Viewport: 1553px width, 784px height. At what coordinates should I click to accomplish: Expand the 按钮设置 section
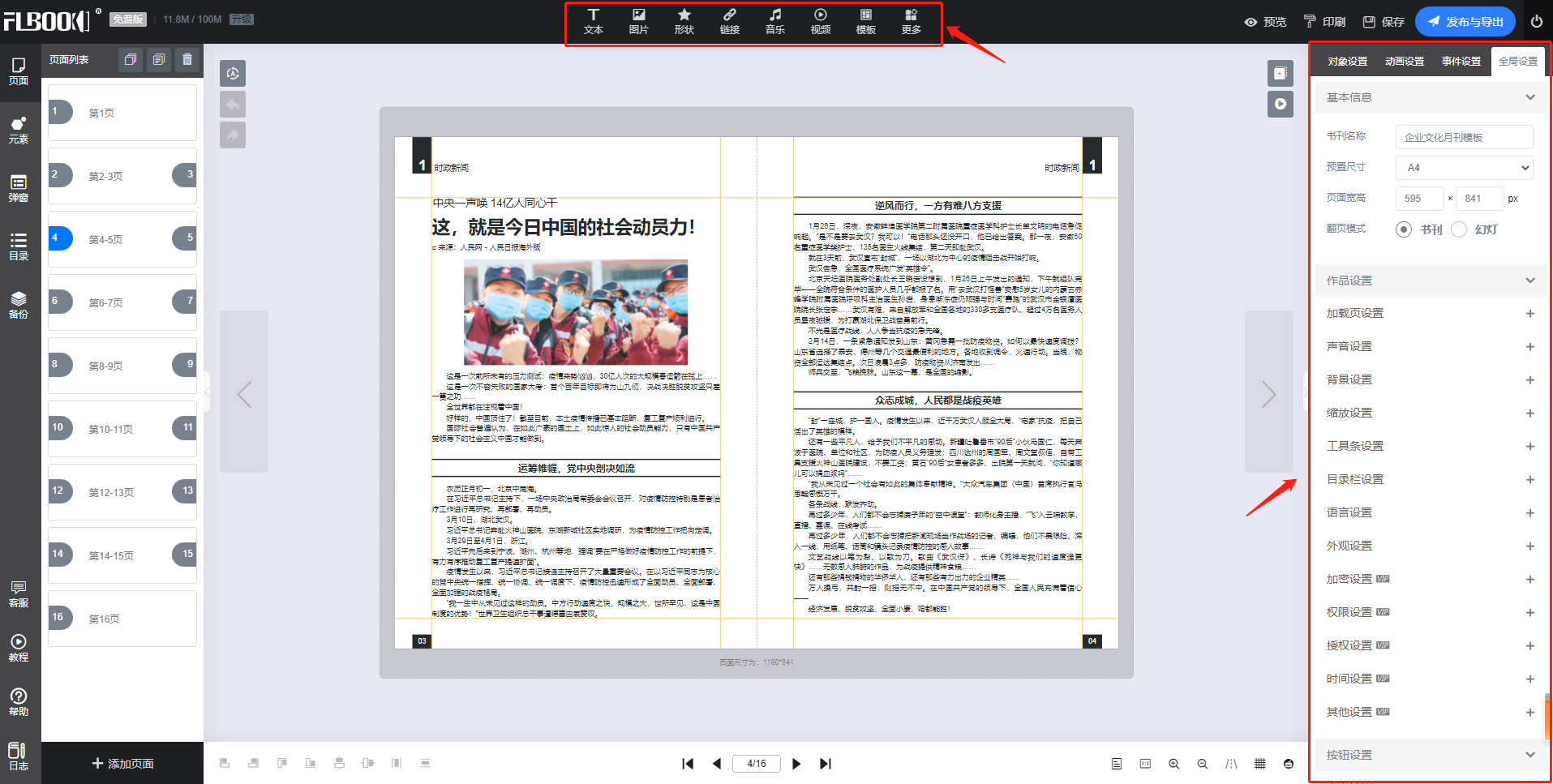1530,755
